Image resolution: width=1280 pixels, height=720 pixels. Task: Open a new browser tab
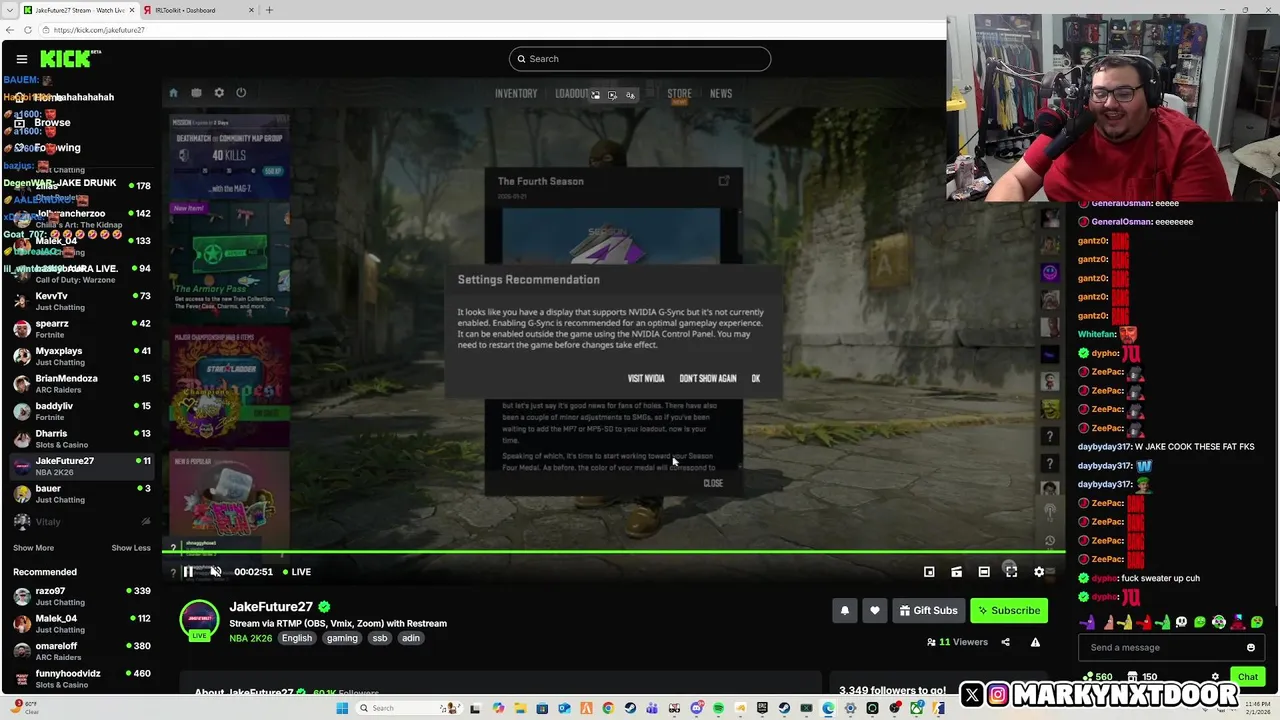(x=269, y=10)
